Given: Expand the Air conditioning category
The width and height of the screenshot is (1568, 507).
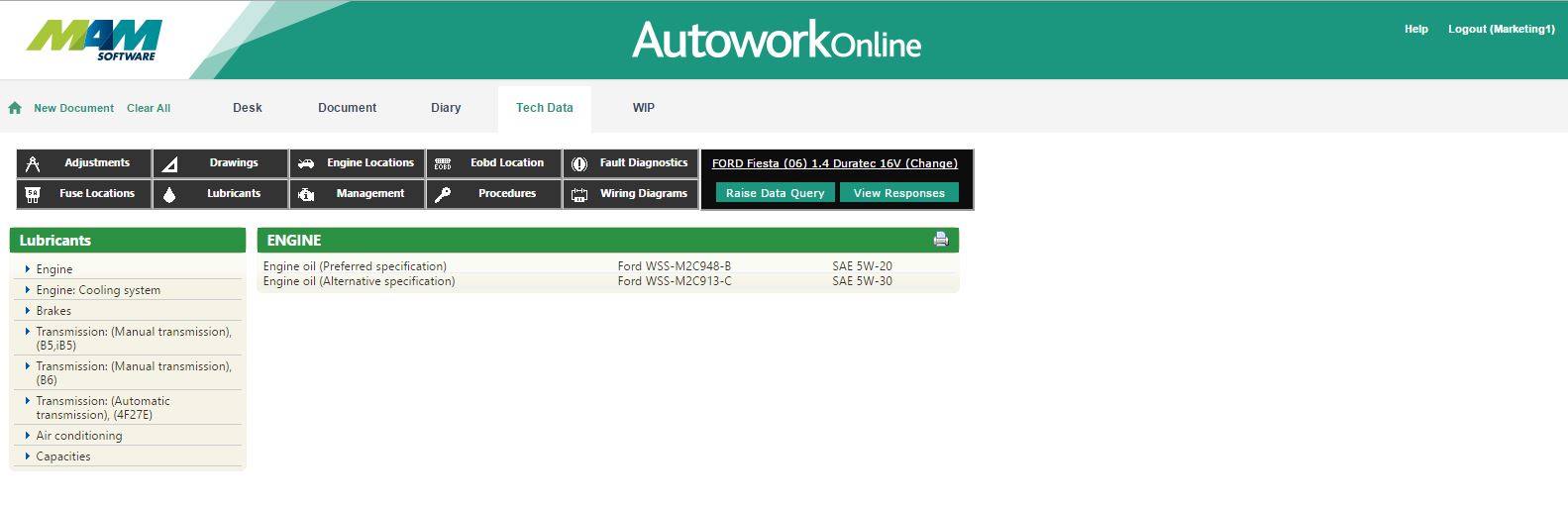Looking at the screenshot, I should 79,436.
